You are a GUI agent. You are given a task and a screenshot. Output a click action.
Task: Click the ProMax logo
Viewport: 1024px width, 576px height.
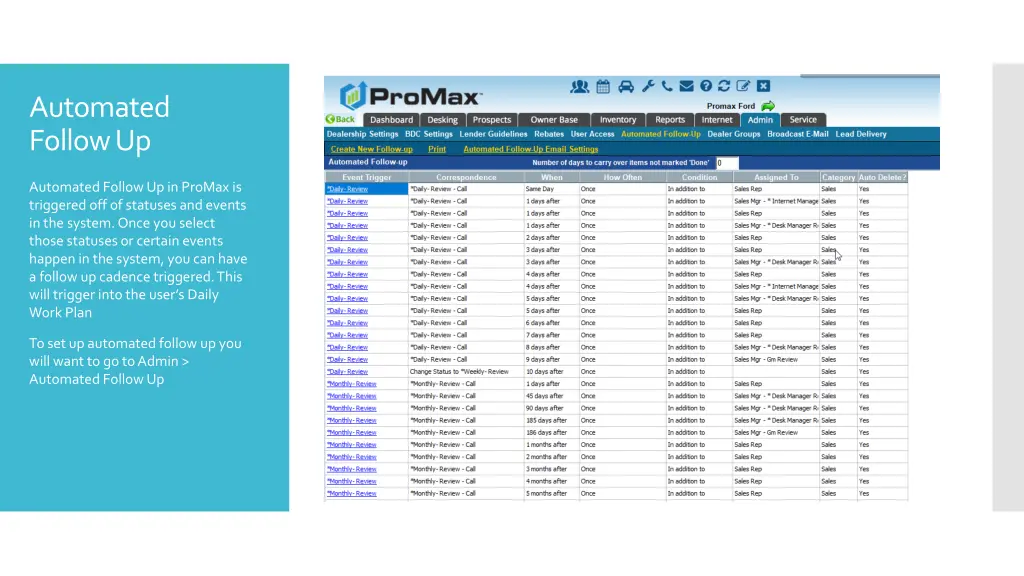click(410, 96)
